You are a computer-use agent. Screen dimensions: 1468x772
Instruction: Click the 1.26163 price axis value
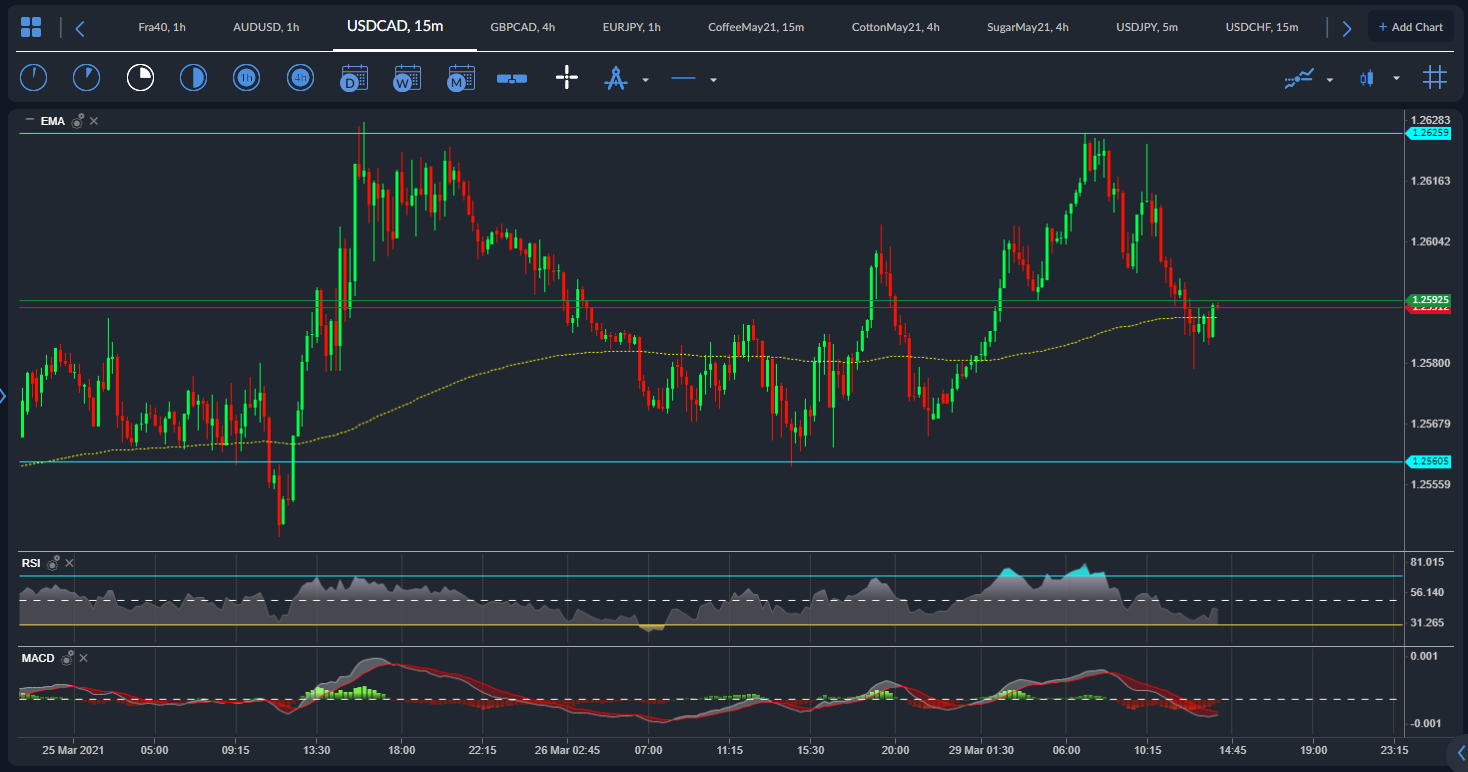click(1430, 181)
